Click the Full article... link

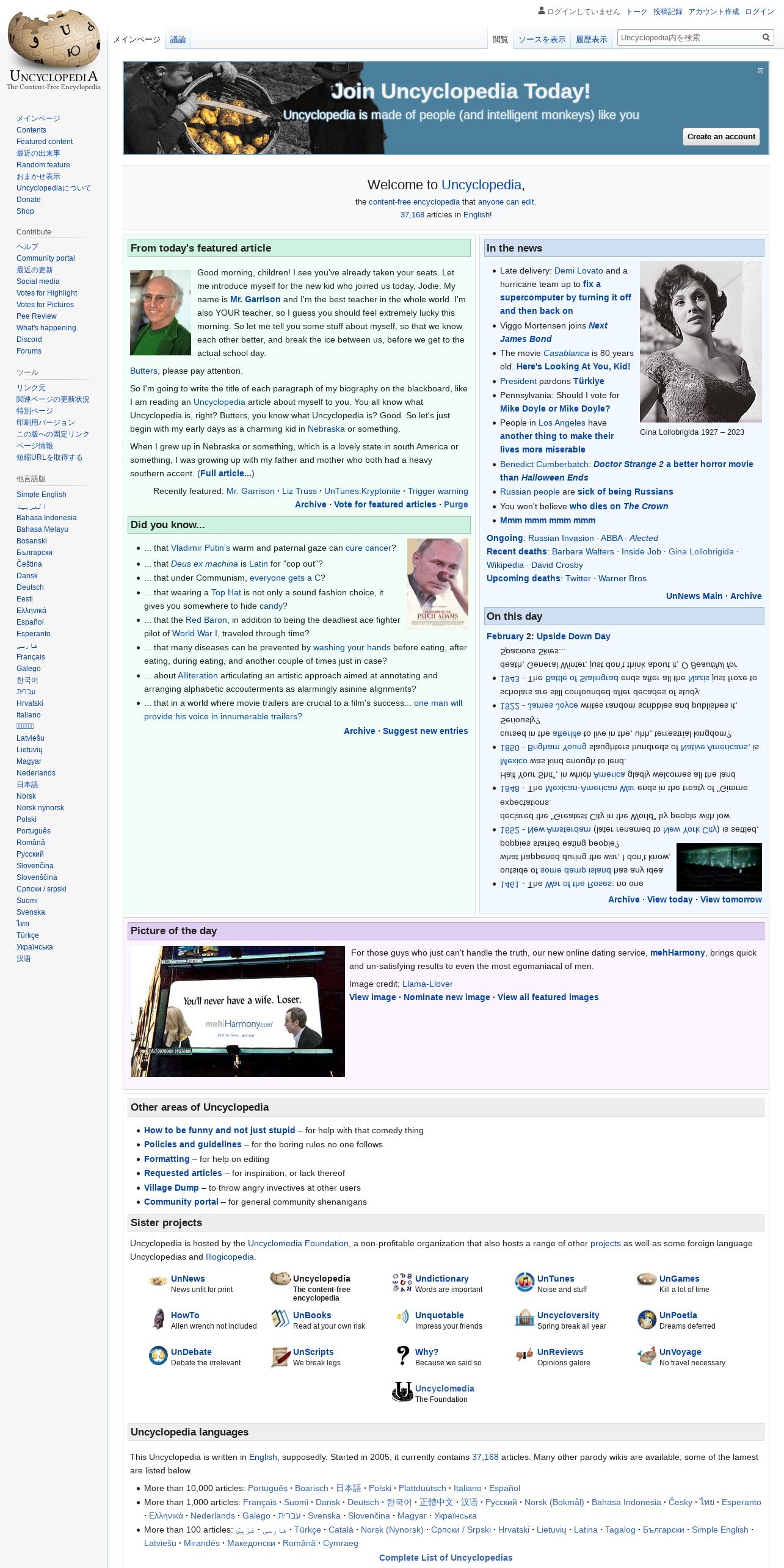[226, 473]
